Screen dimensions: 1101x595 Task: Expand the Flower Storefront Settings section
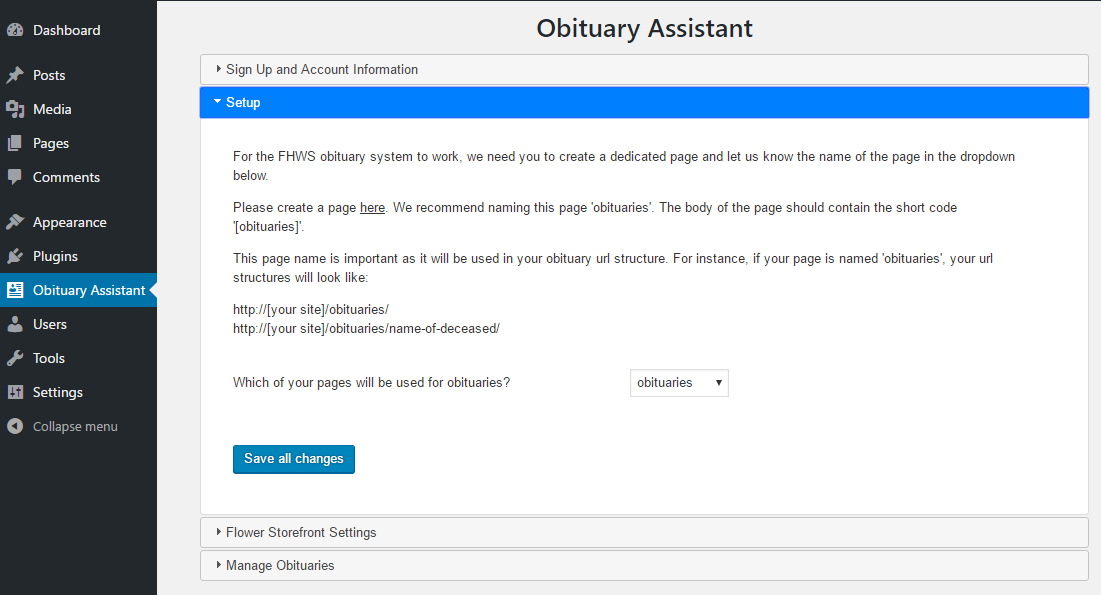click(x=301, y=533)
